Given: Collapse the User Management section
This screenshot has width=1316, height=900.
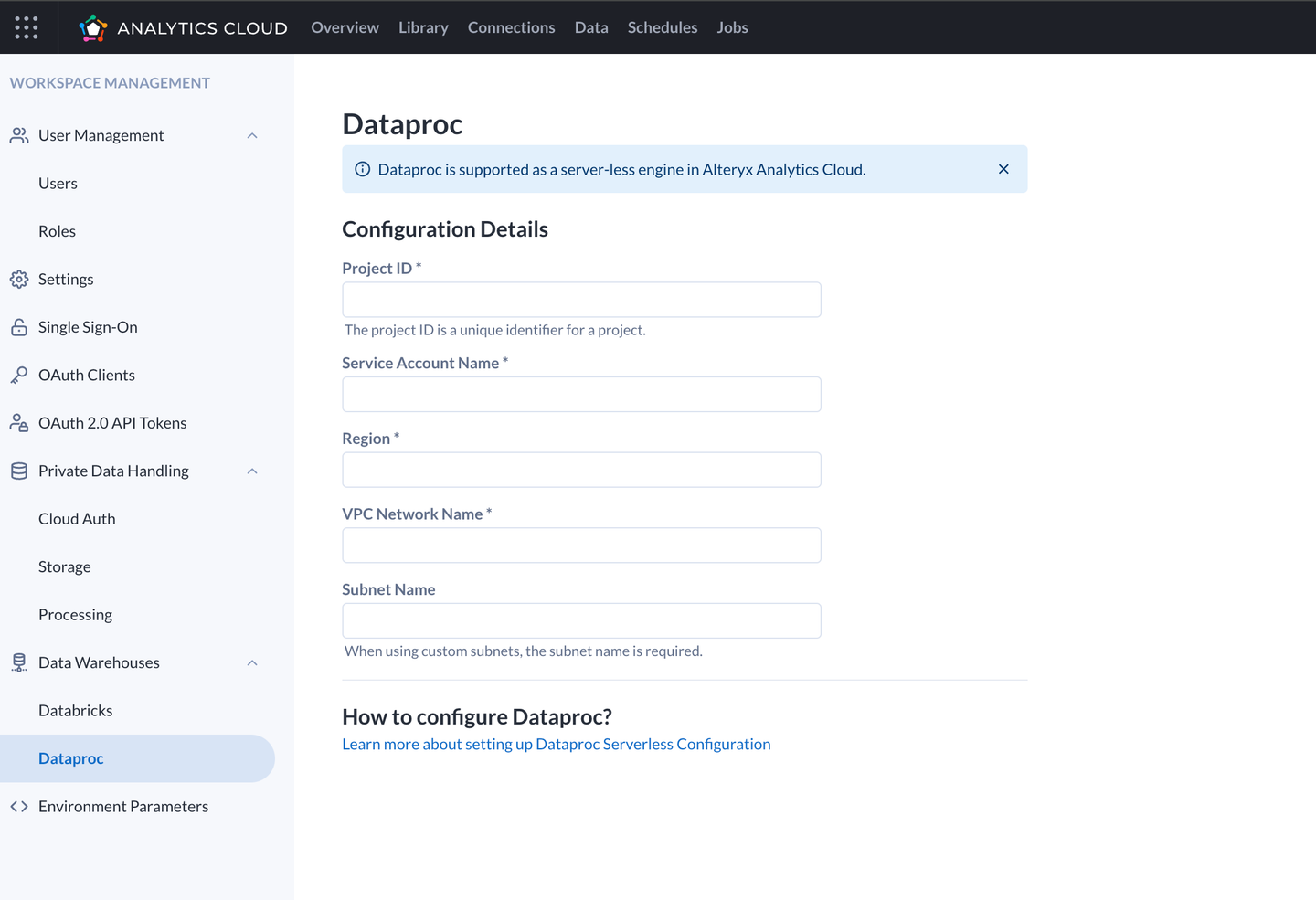Looking at the screenshot, I should coord(252,134).
